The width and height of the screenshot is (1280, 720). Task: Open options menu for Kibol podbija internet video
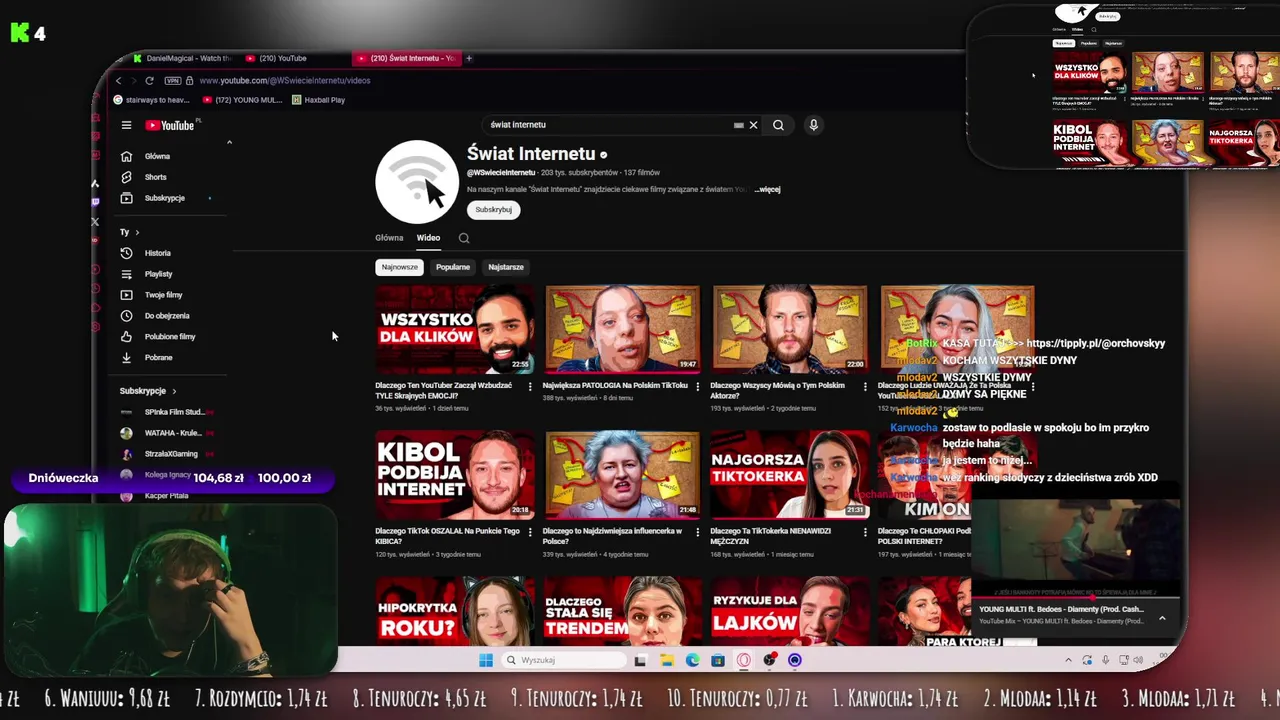coord(530,532)
